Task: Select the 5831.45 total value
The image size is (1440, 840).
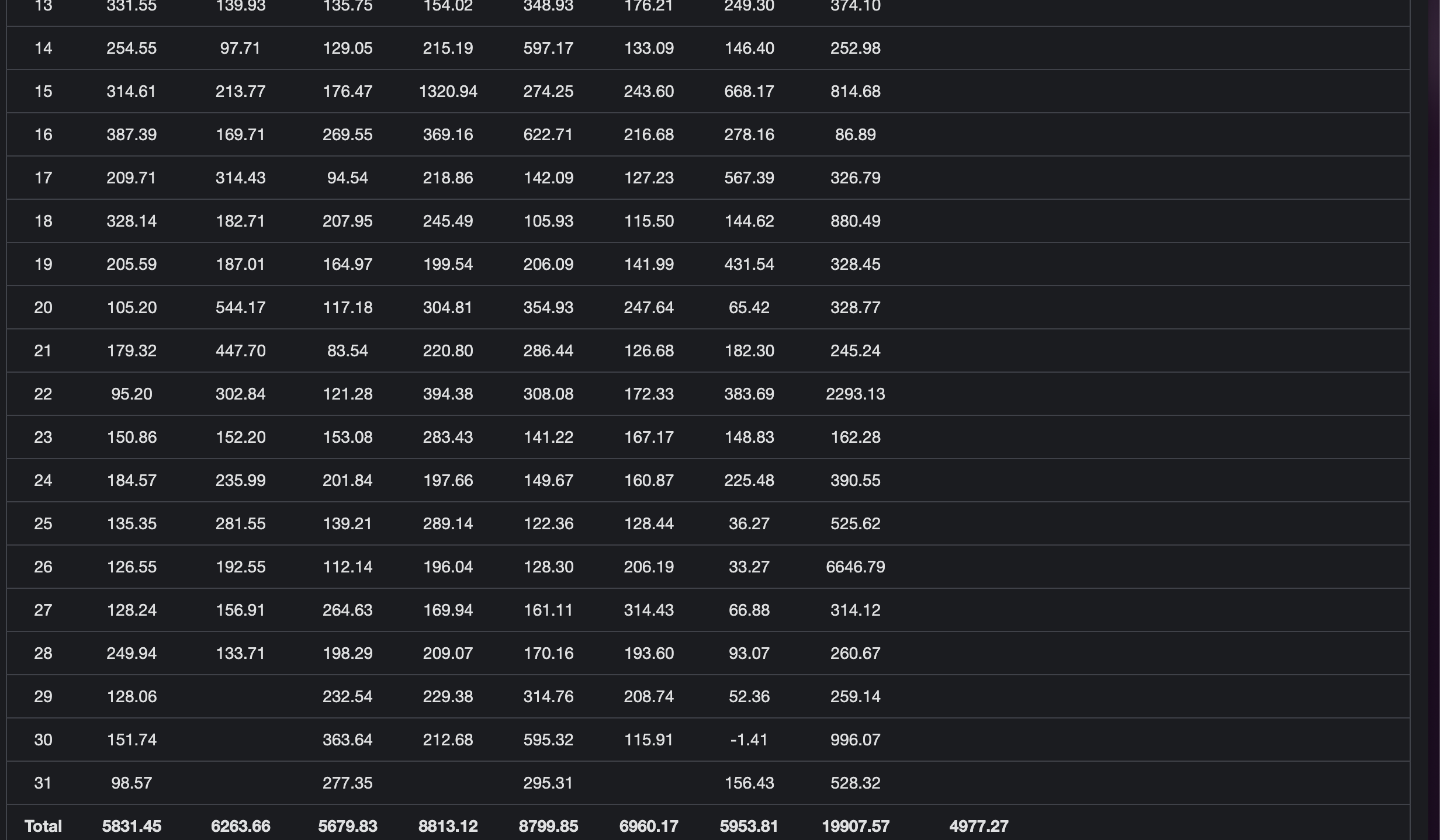Action: pos(131,827)
